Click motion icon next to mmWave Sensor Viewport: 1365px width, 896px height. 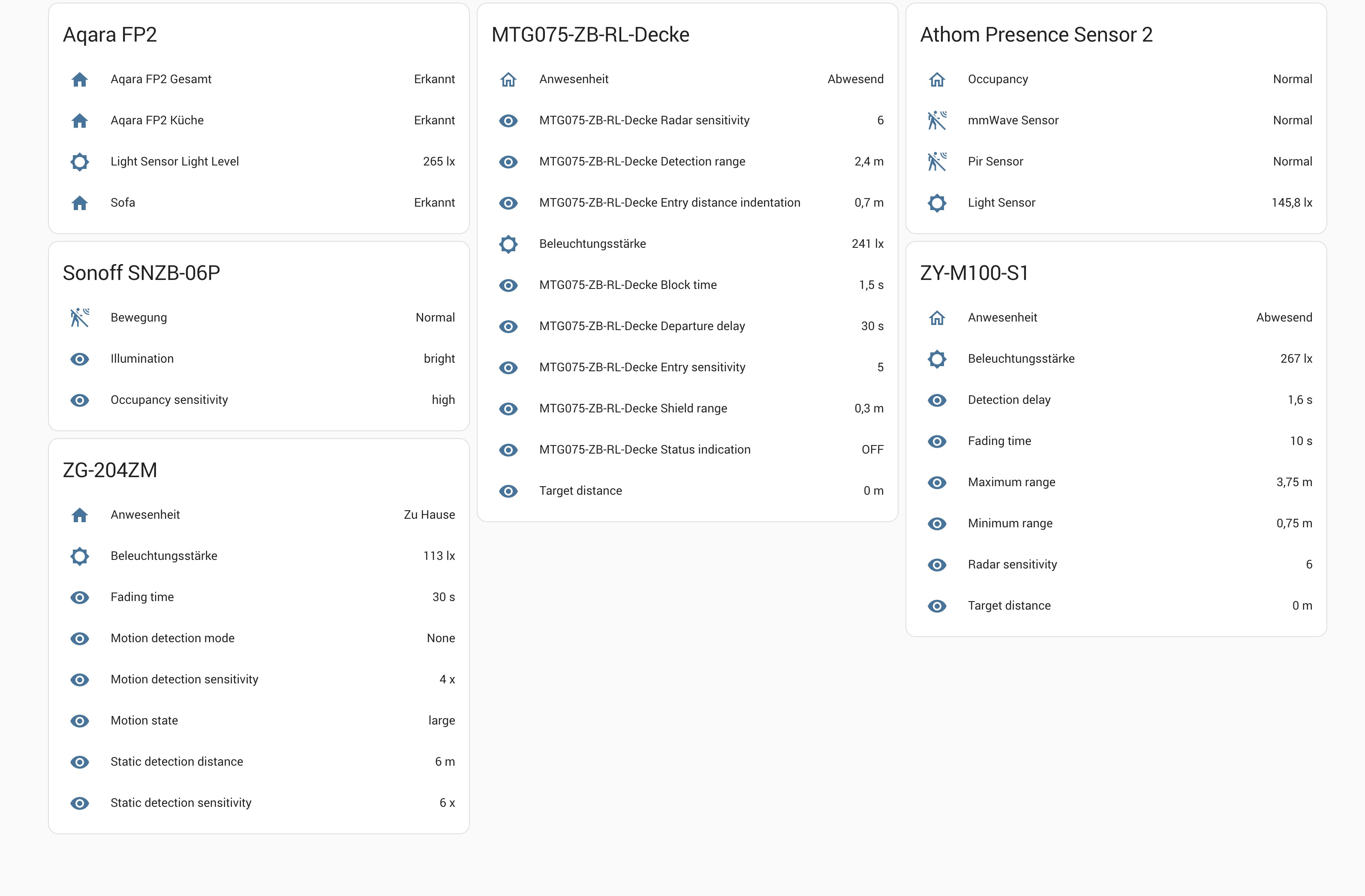937,120
